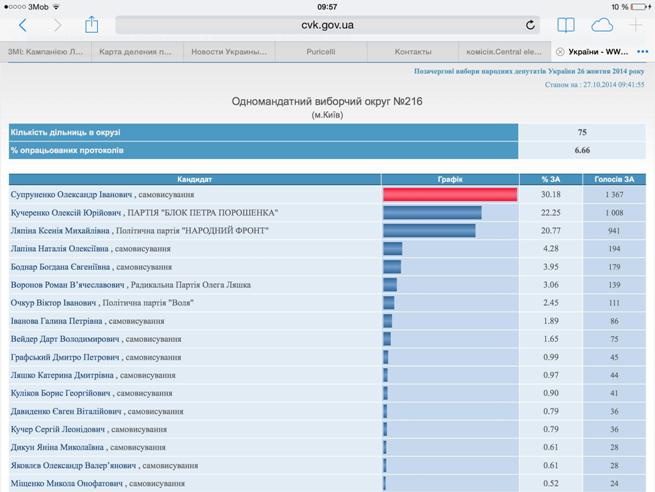Click the Кандидат column header

(x=195, y=179)
